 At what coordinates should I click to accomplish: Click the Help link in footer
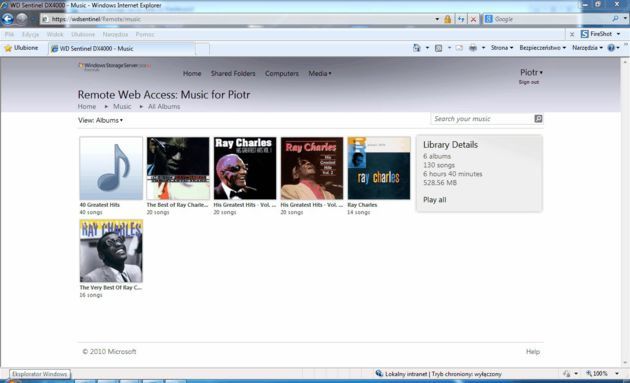click(533, 352)
